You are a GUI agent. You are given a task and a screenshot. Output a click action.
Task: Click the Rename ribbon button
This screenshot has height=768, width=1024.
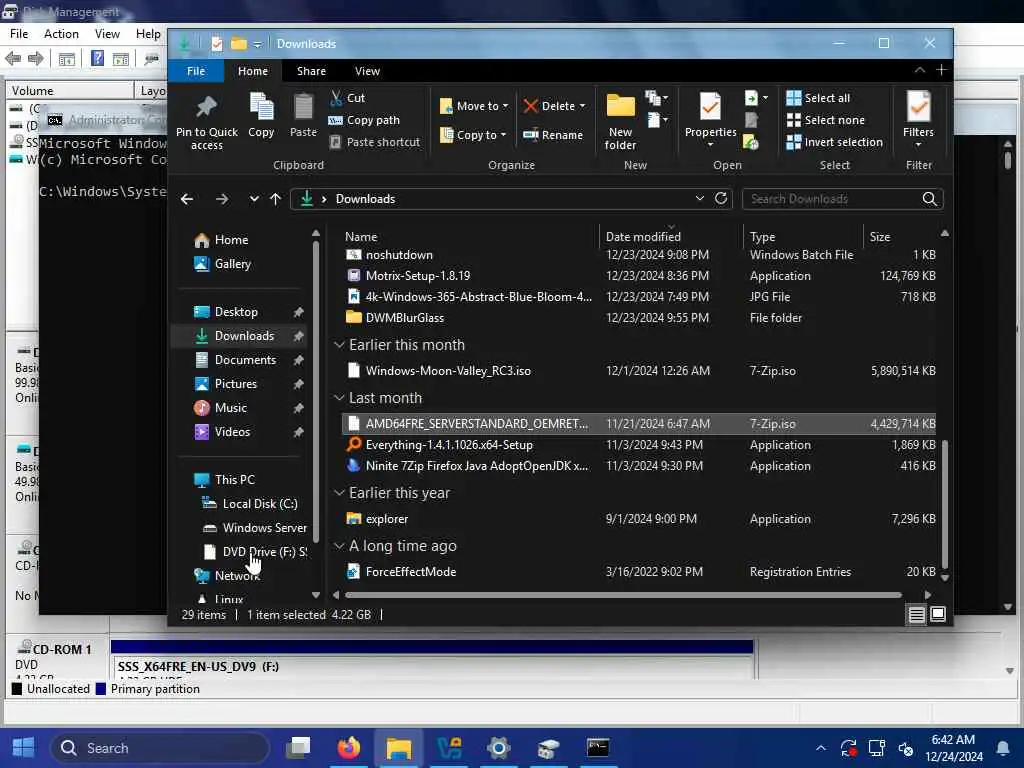(x=553, y=135)
